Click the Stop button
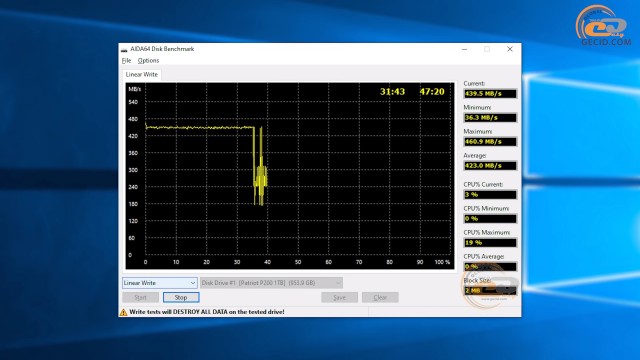This screenshot has height=360, width=640. [181, 297]
